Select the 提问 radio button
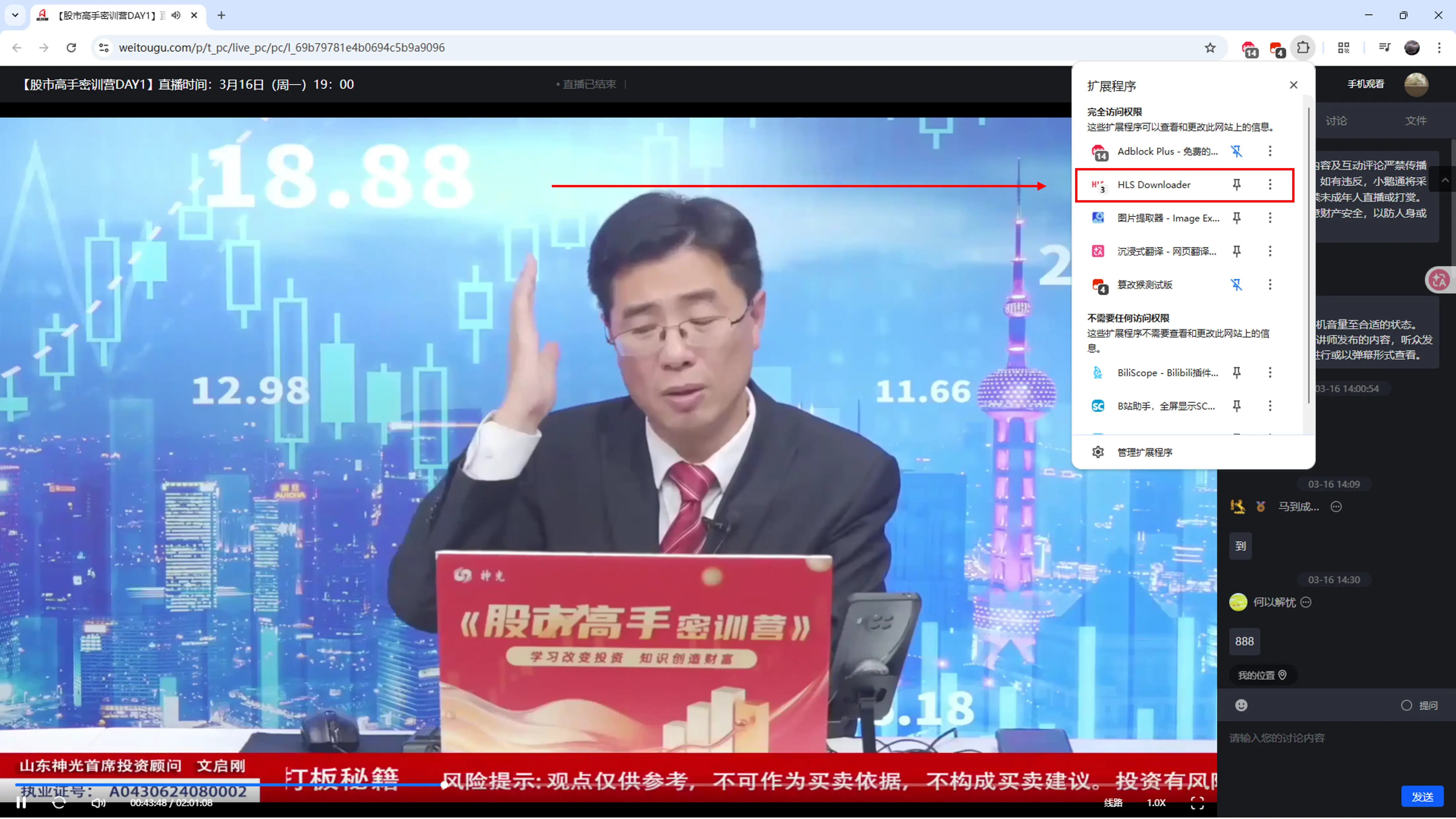The width and height of the screenshot is (1456, 819). [1406, 705]
